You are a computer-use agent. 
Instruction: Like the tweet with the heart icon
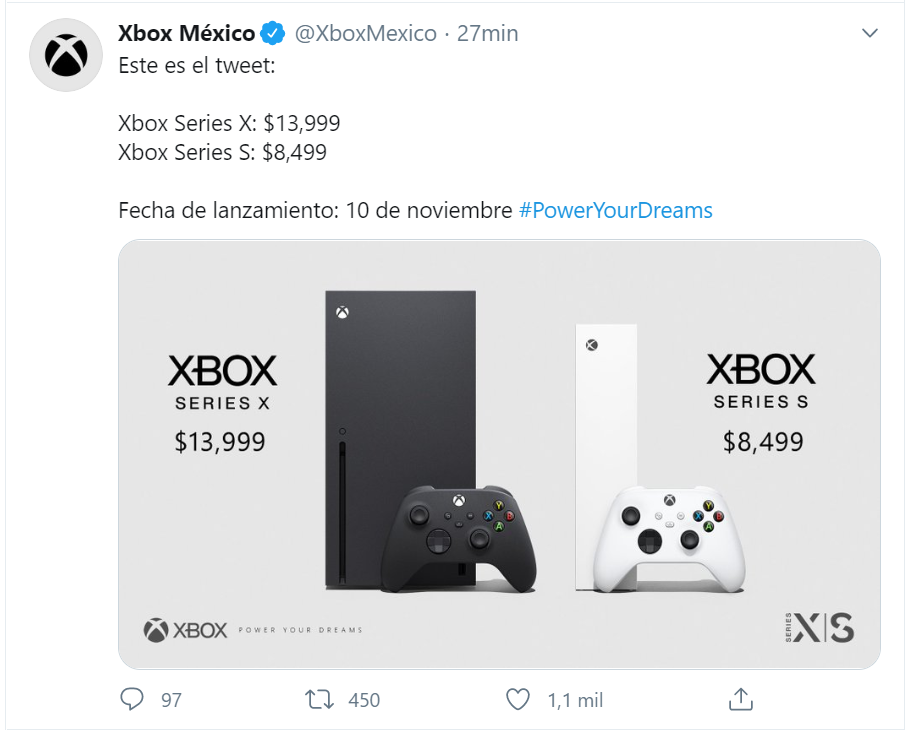click(x=516, y=699)
